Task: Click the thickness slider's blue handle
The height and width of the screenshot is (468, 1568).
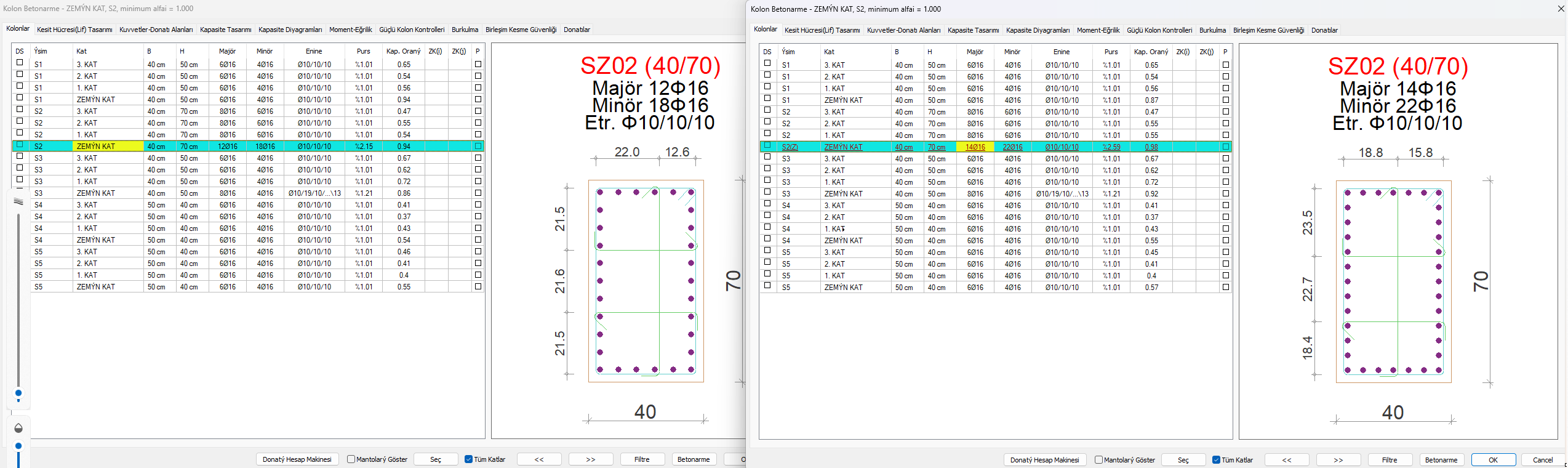Action: (18, 393)
